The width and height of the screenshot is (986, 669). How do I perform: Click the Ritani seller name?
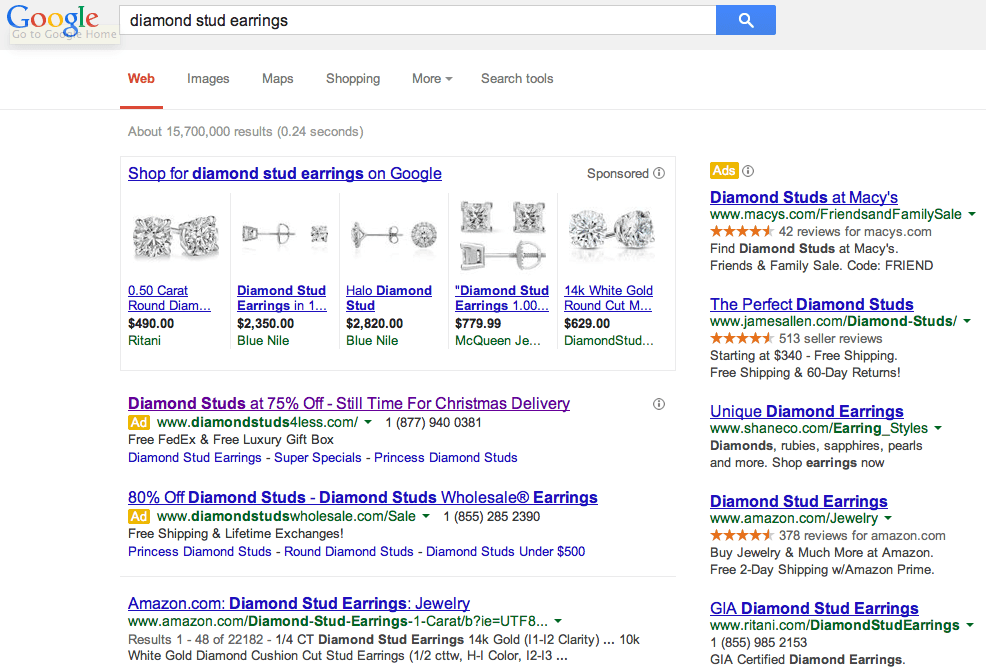tap(145, 341)
